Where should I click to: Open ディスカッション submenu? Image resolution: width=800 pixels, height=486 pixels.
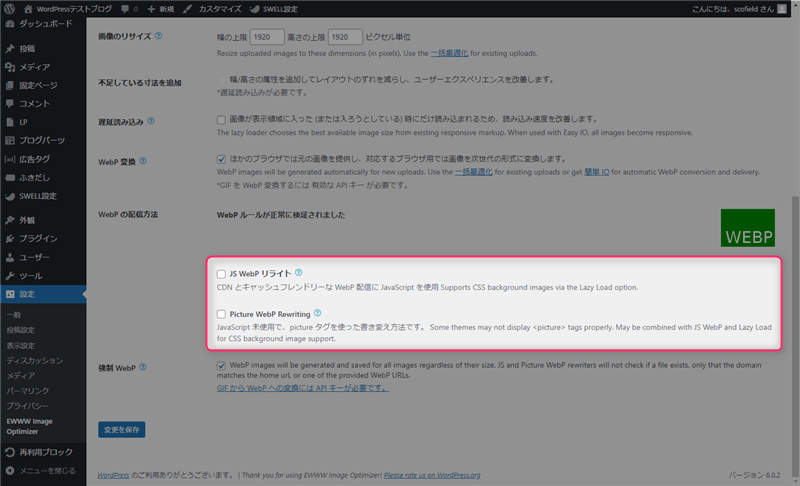(x=35, y=361)
